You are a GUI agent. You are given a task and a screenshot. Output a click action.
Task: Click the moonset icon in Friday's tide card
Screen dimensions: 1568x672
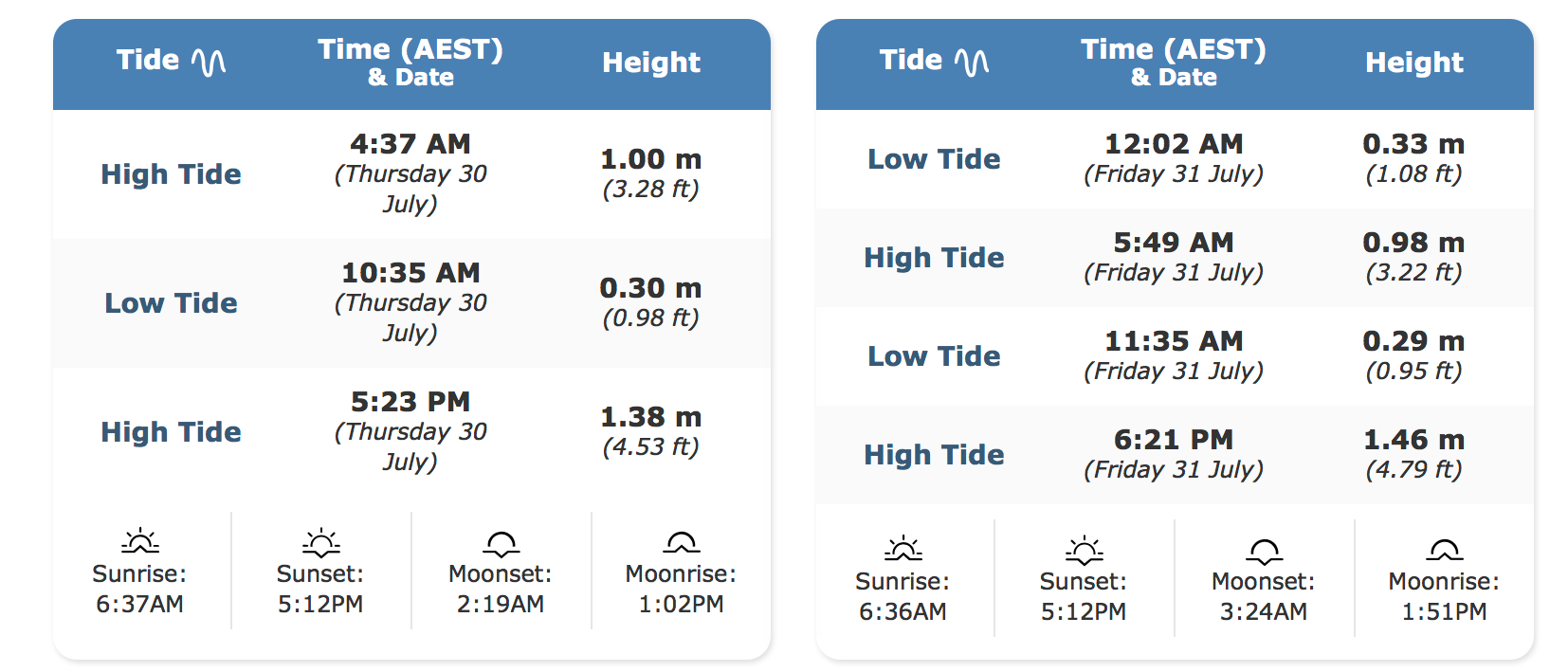click(x=1264, y=551)
